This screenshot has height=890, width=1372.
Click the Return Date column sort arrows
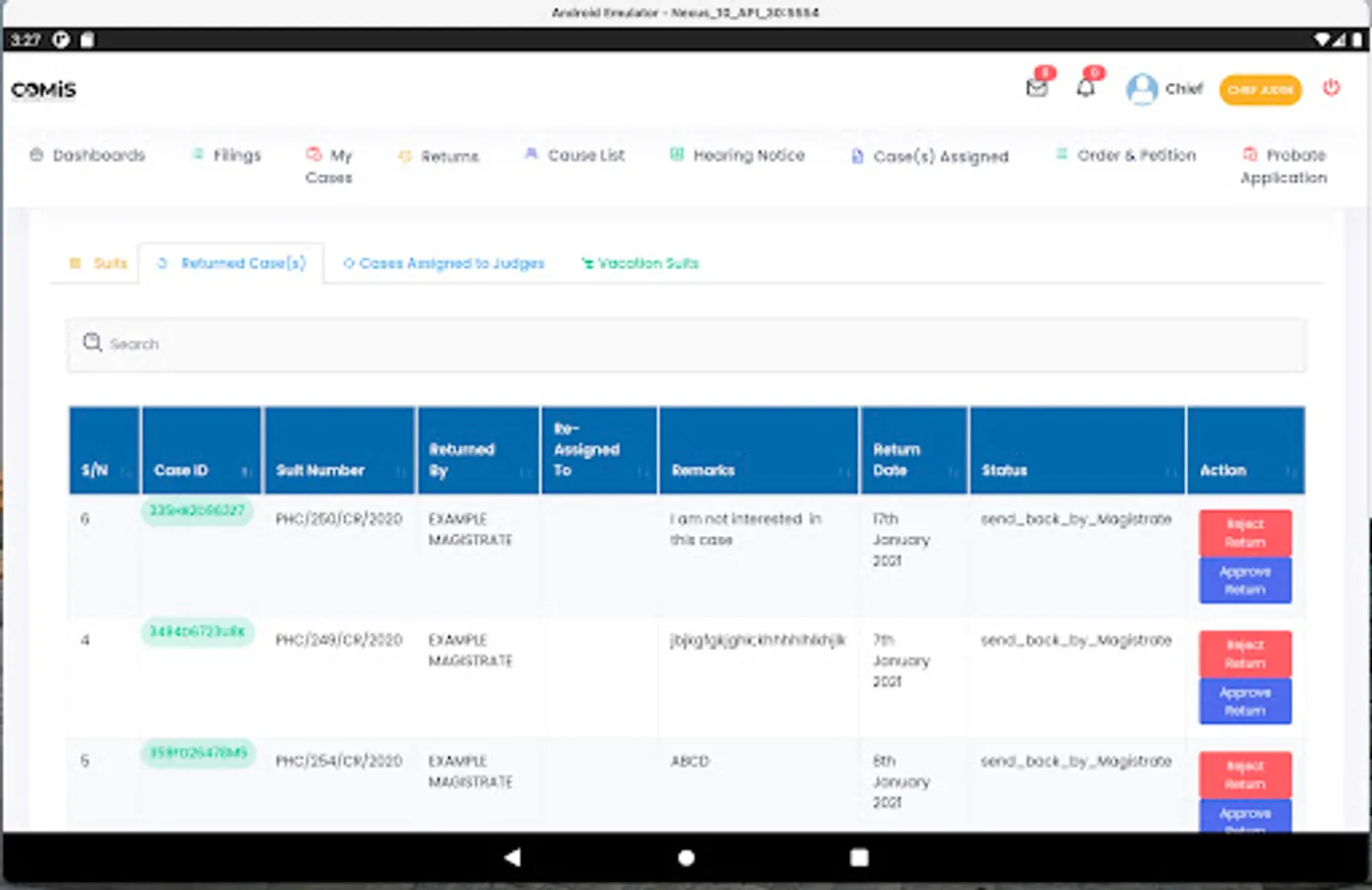pos(954,472)
